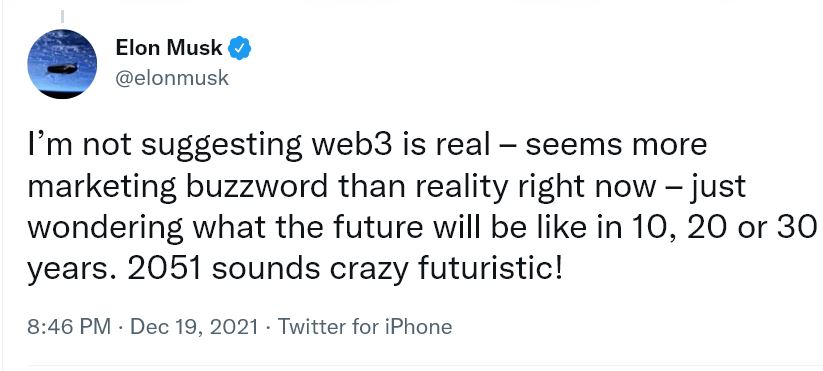823x371 pixels.
Task: Open Elon Musk's round profile avatar
Action: pyautogui.click(x=62, y=64)
